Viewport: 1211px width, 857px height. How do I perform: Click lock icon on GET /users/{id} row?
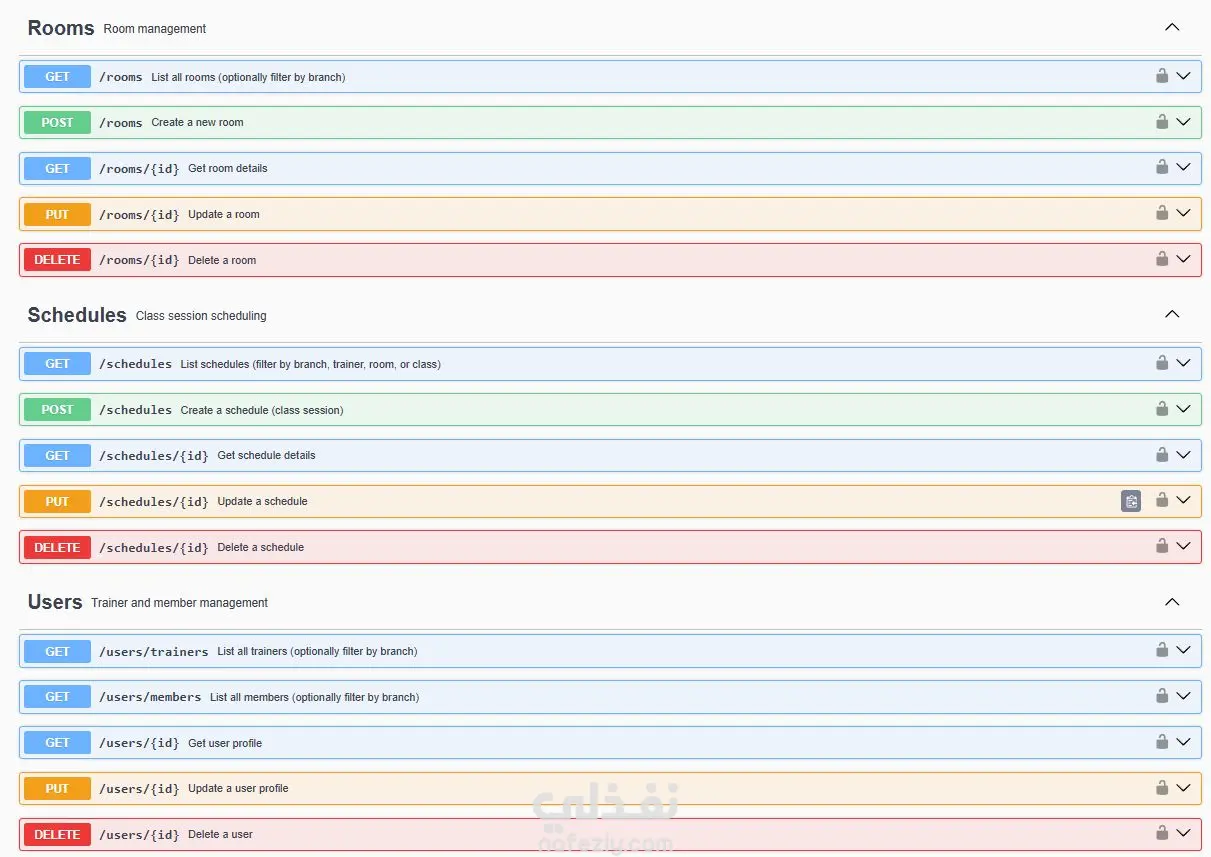coord(1161,741)
